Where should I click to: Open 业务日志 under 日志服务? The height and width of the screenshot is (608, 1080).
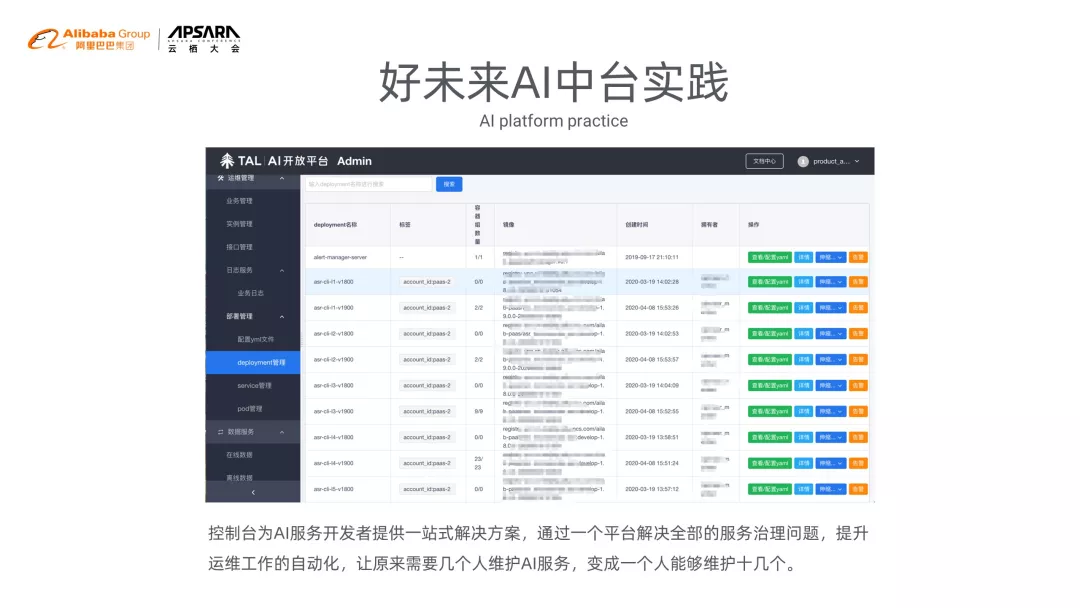click(x=251, y=293)
